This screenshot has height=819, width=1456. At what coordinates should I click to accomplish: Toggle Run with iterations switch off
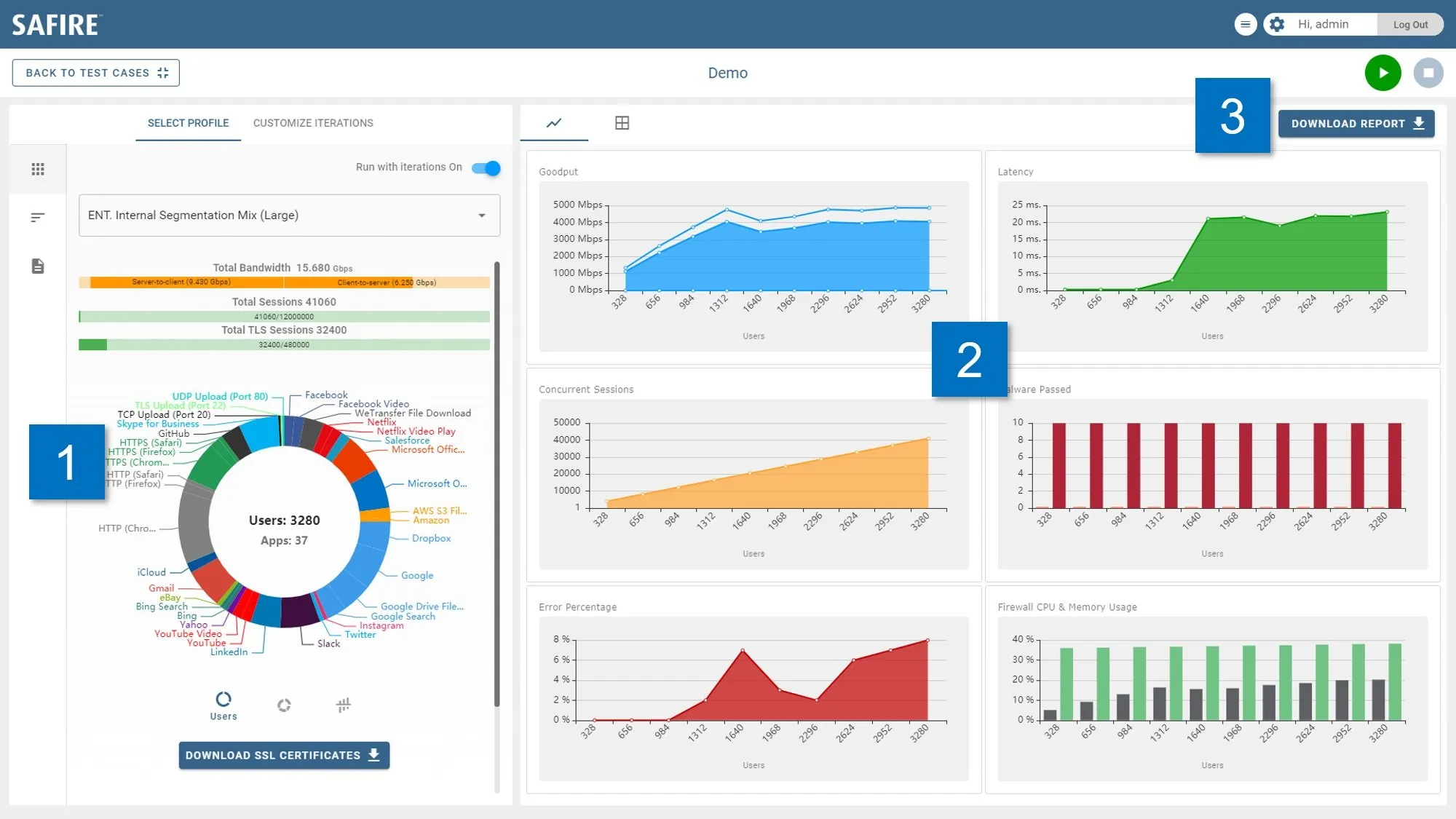[486, 168]
